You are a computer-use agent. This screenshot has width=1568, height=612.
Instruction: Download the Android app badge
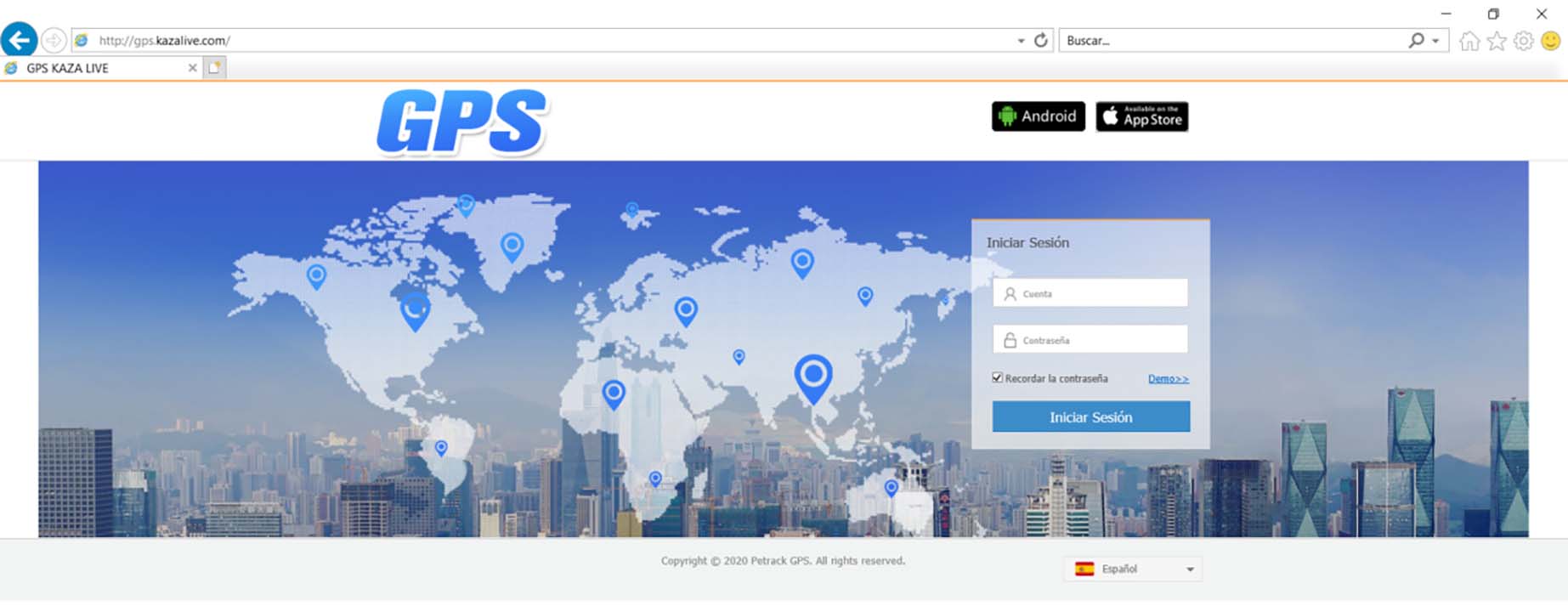(1038, 116)
